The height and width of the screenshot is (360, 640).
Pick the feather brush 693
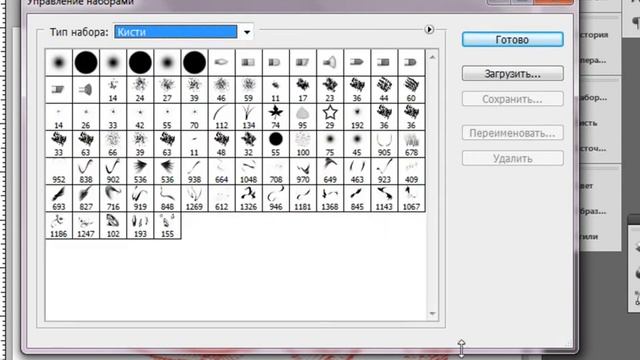click(x=58, y=198)
